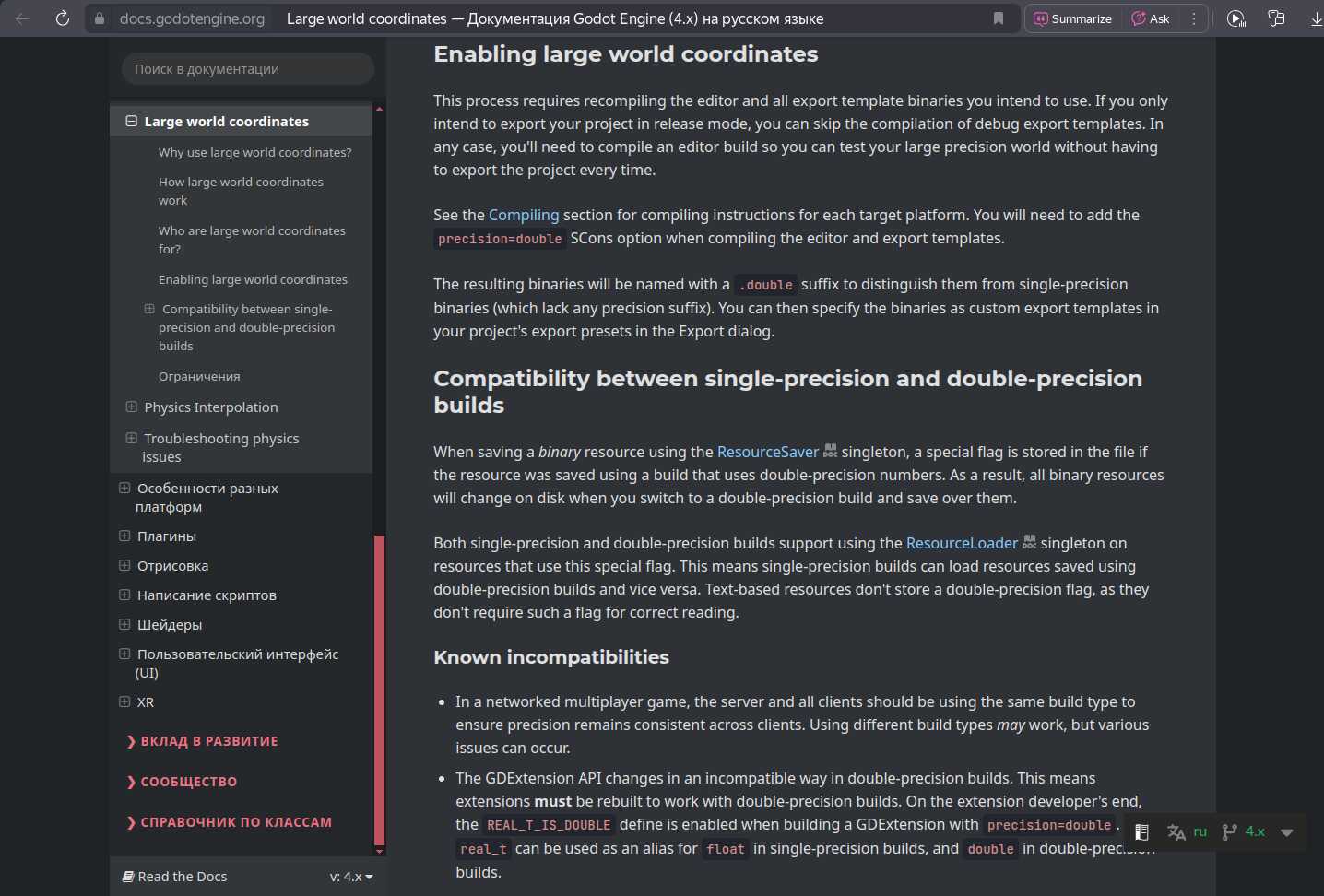This screenshot has height=896, width=1324.
Task: Click the REAL_T_IS_DOUBLE code literal
Action: pos(549,825)
